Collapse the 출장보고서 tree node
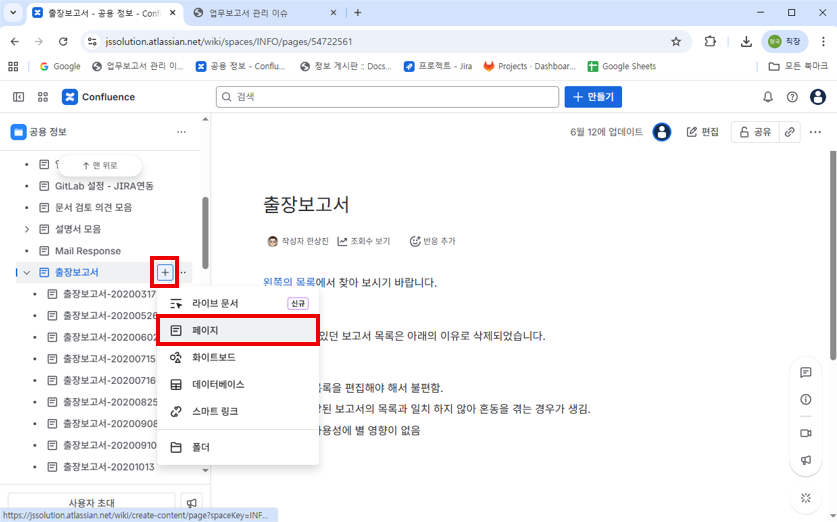The image size is (837, 522). 27,272
